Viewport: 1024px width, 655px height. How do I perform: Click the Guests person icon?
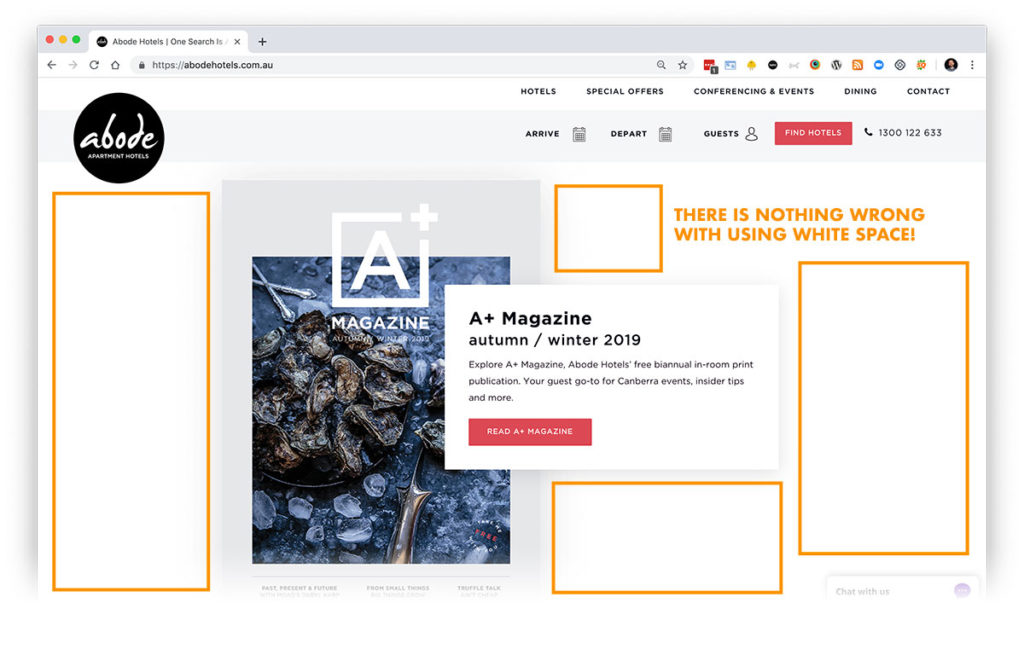pyautogui.click(x=752, y=134)
